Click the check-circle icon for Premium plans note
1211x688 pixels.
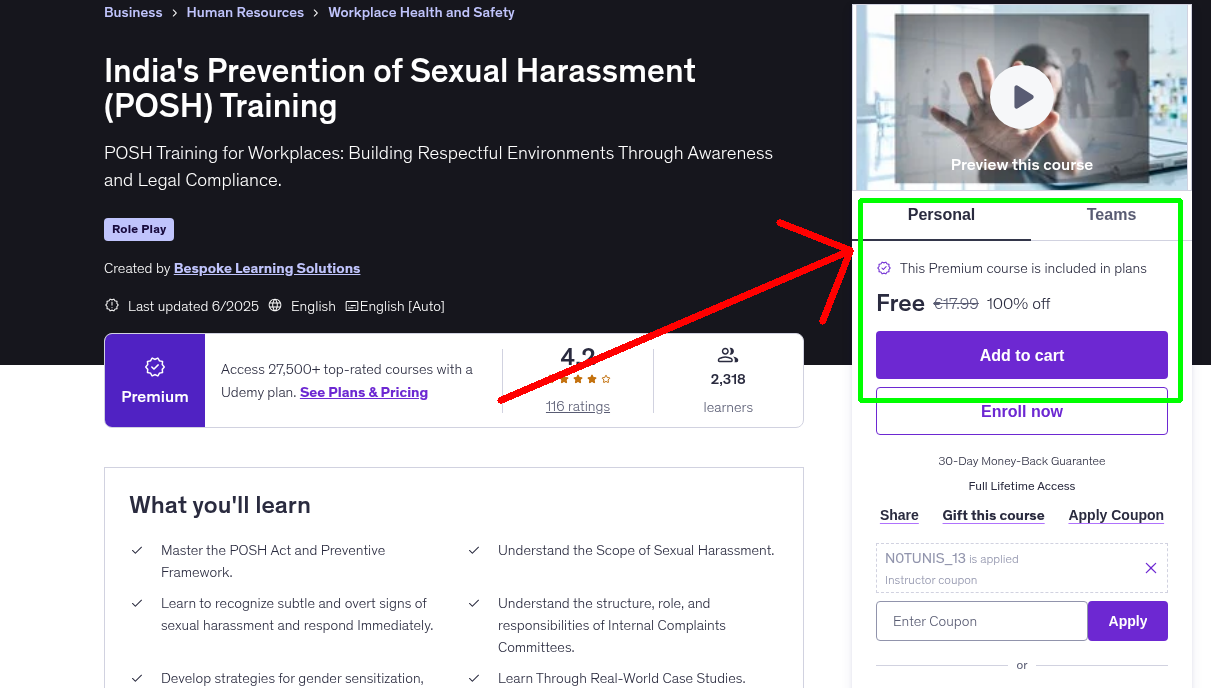(x=884, y=268)
